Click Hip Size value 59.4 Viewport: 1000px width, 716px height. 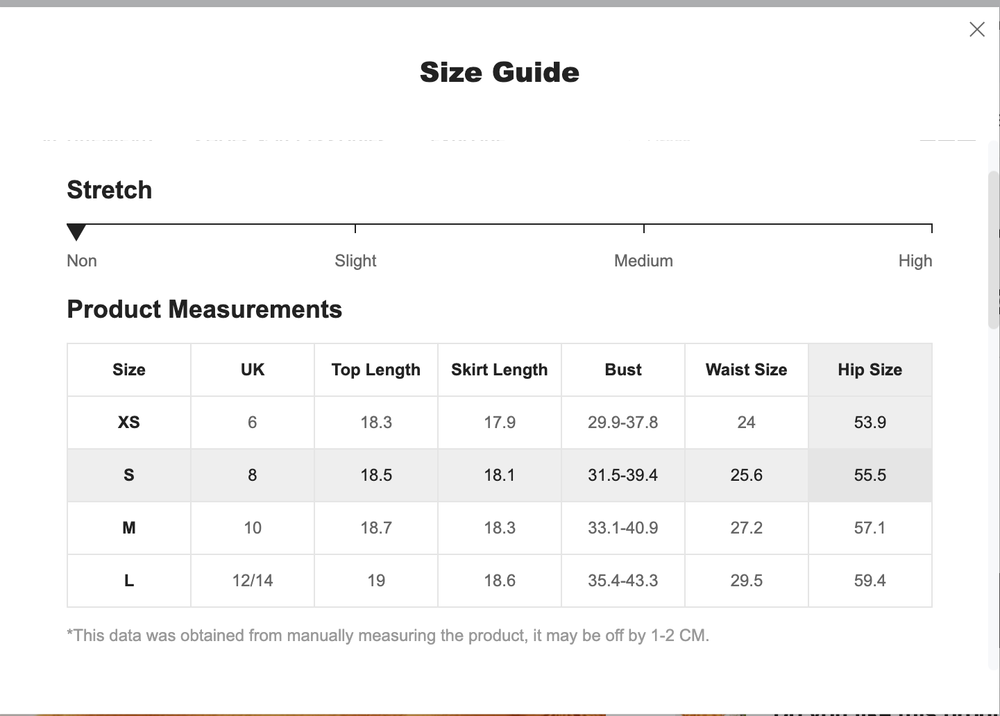coord(870,581)
